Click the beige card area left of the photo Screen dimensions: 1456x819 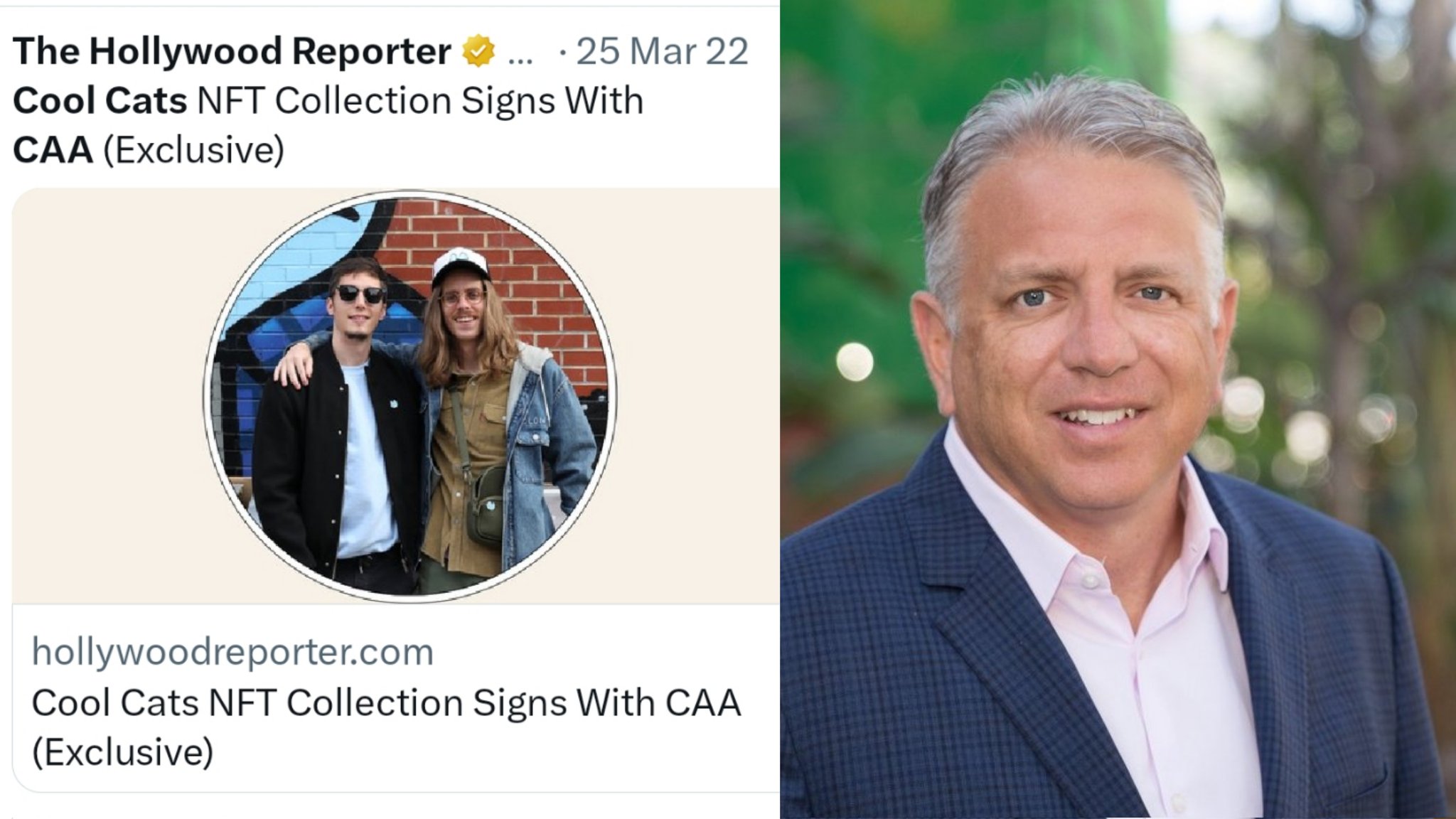tap(107, 396)
